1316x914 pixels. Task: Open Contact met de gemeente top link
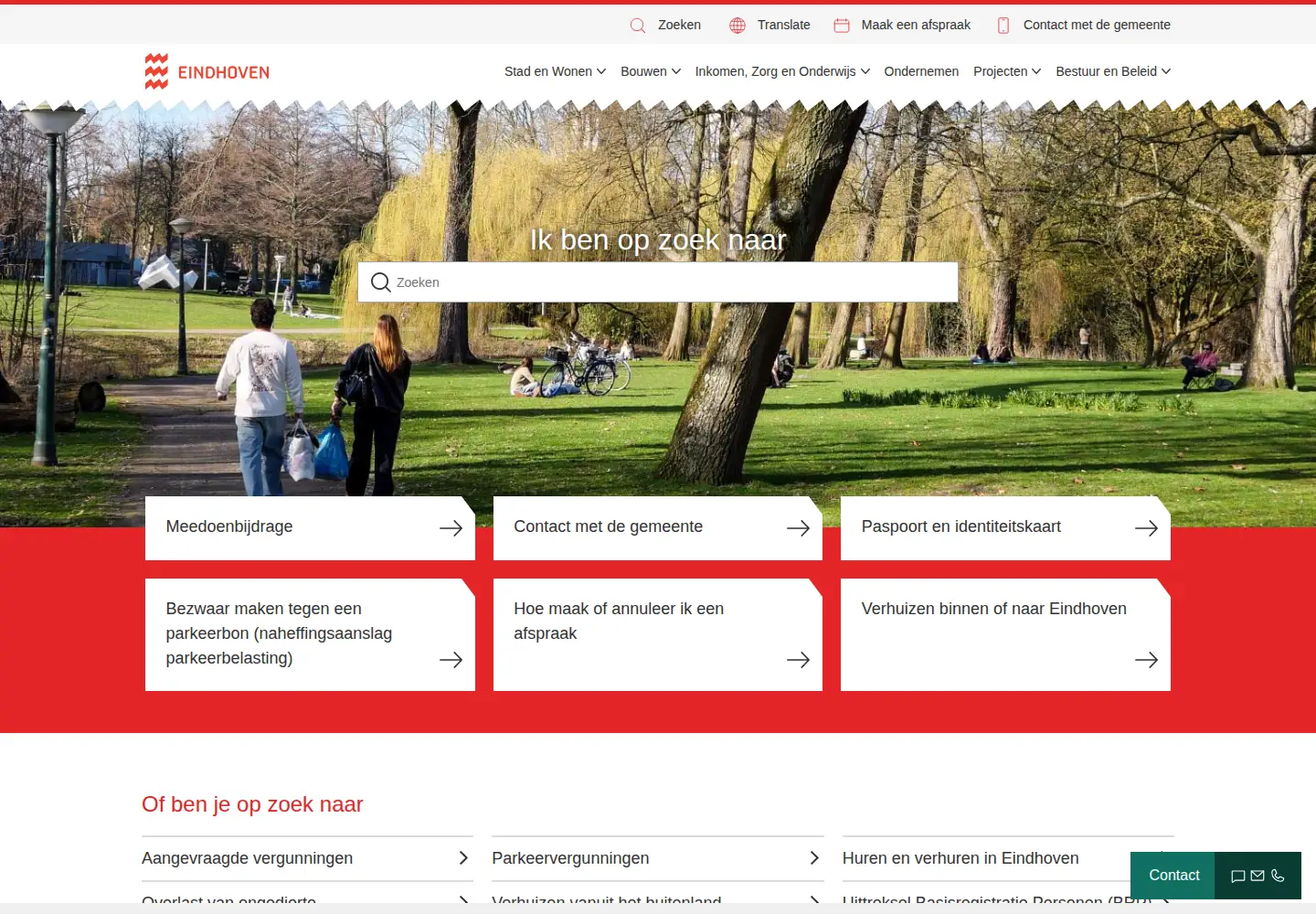(x=1097, y=25)
